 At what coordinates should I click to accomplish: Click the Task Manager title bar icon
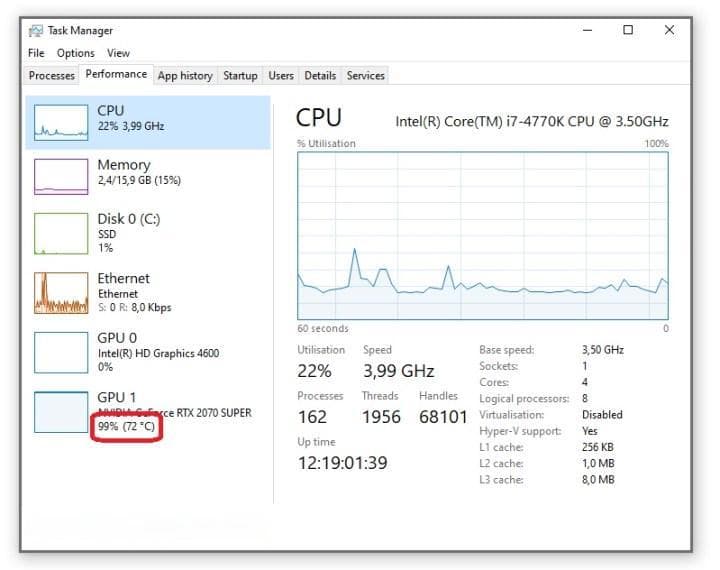click(x=35, y=31)
